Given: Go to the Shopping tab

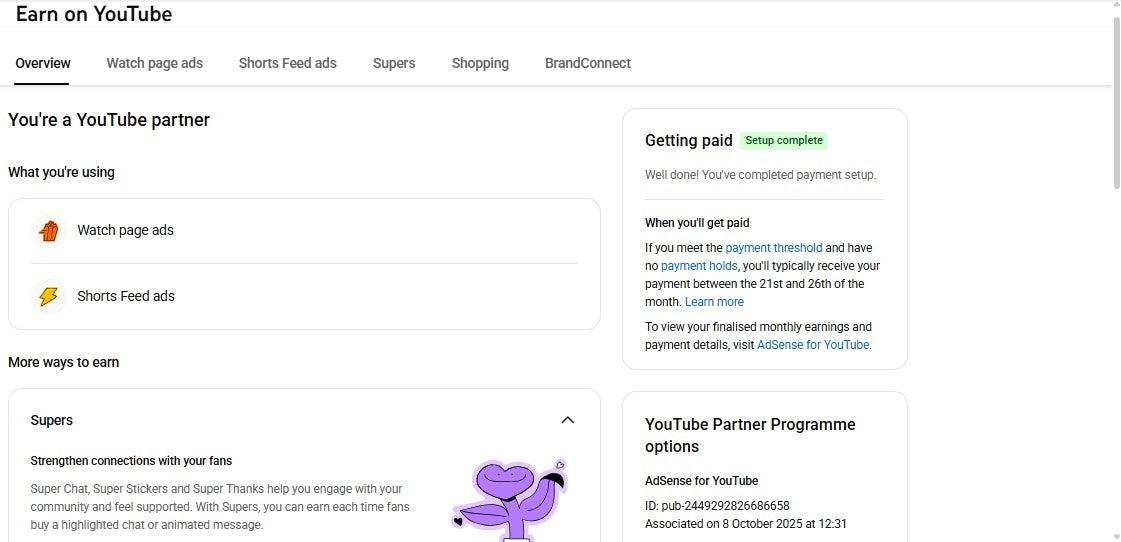Looking at the screenshot, I should 480,63.
